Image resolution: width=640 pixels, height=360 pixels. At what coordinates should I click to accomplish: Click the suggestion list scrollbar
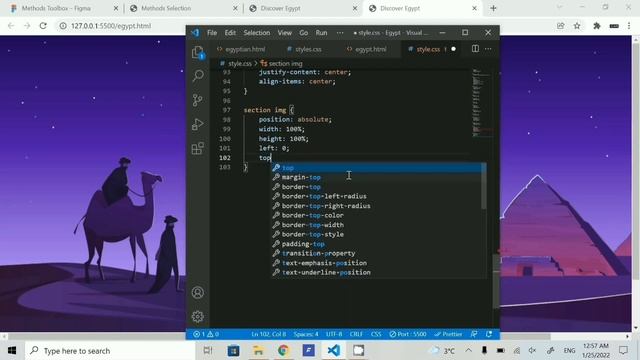pos(484,186)
